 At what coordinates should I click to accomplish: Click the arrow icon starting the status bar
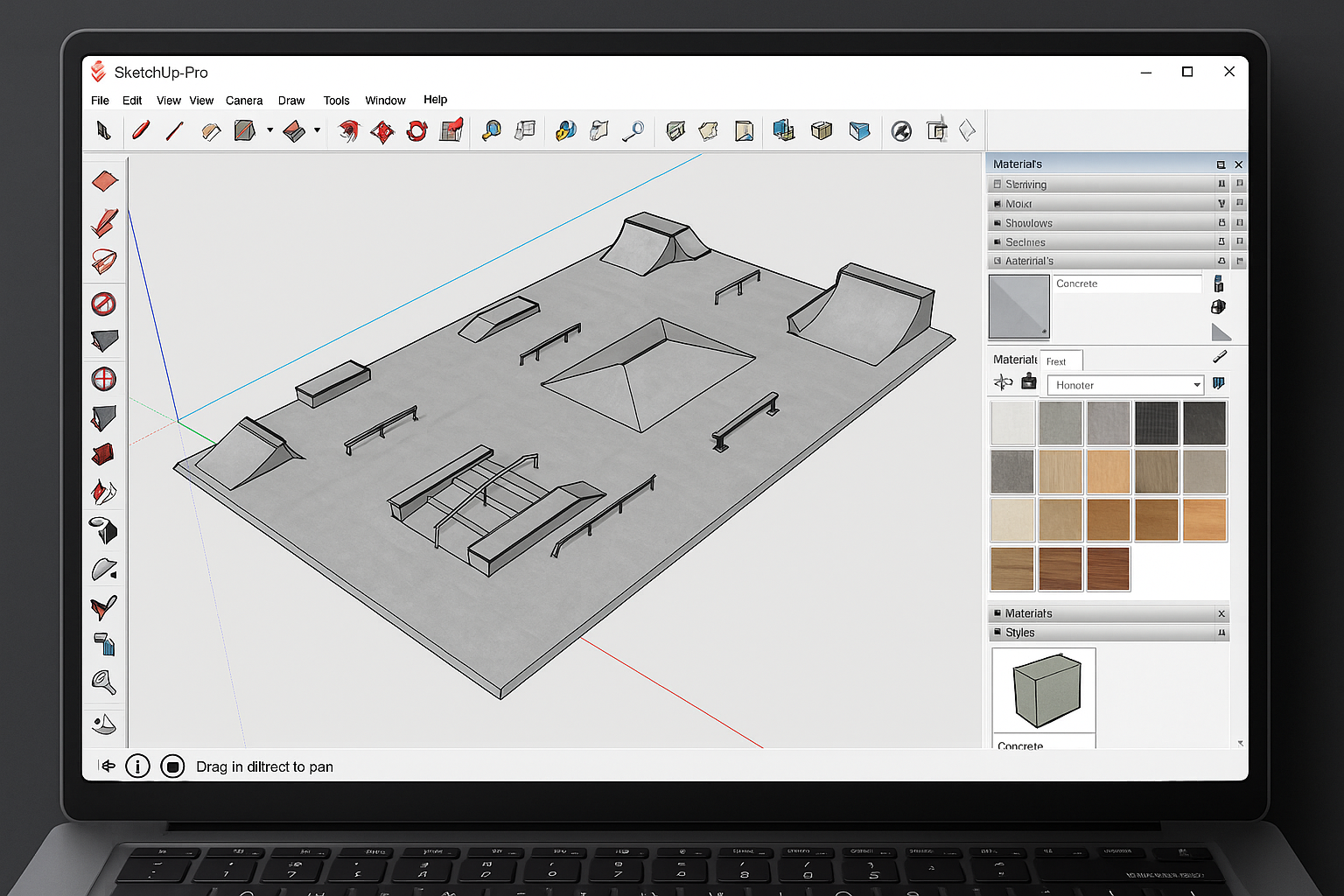pos(108,766)
